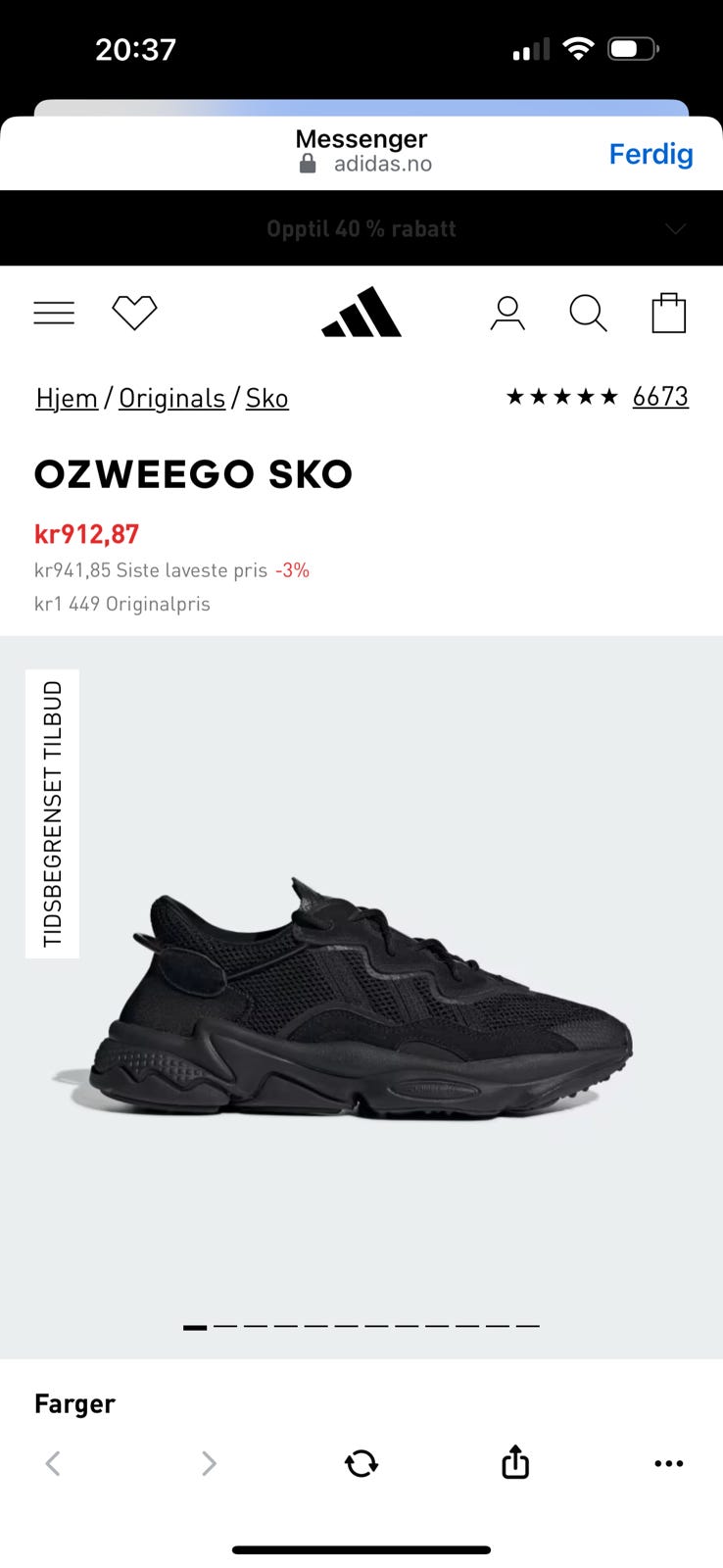
Task: Expand the Opptil 40 % rabatt banner chevron
Action: [675, 228]
